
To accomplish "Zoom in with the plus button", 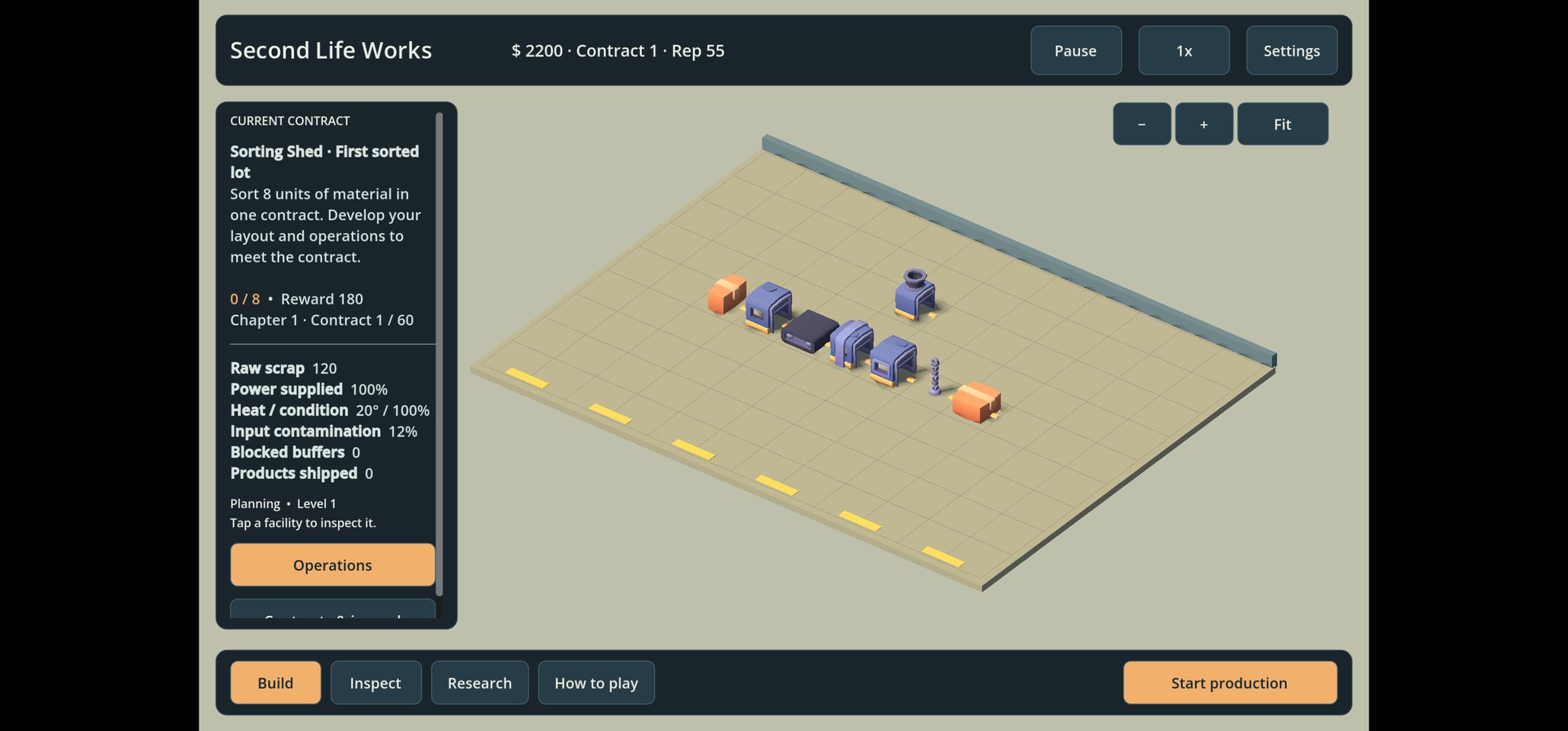I will tap(1204, 124).
